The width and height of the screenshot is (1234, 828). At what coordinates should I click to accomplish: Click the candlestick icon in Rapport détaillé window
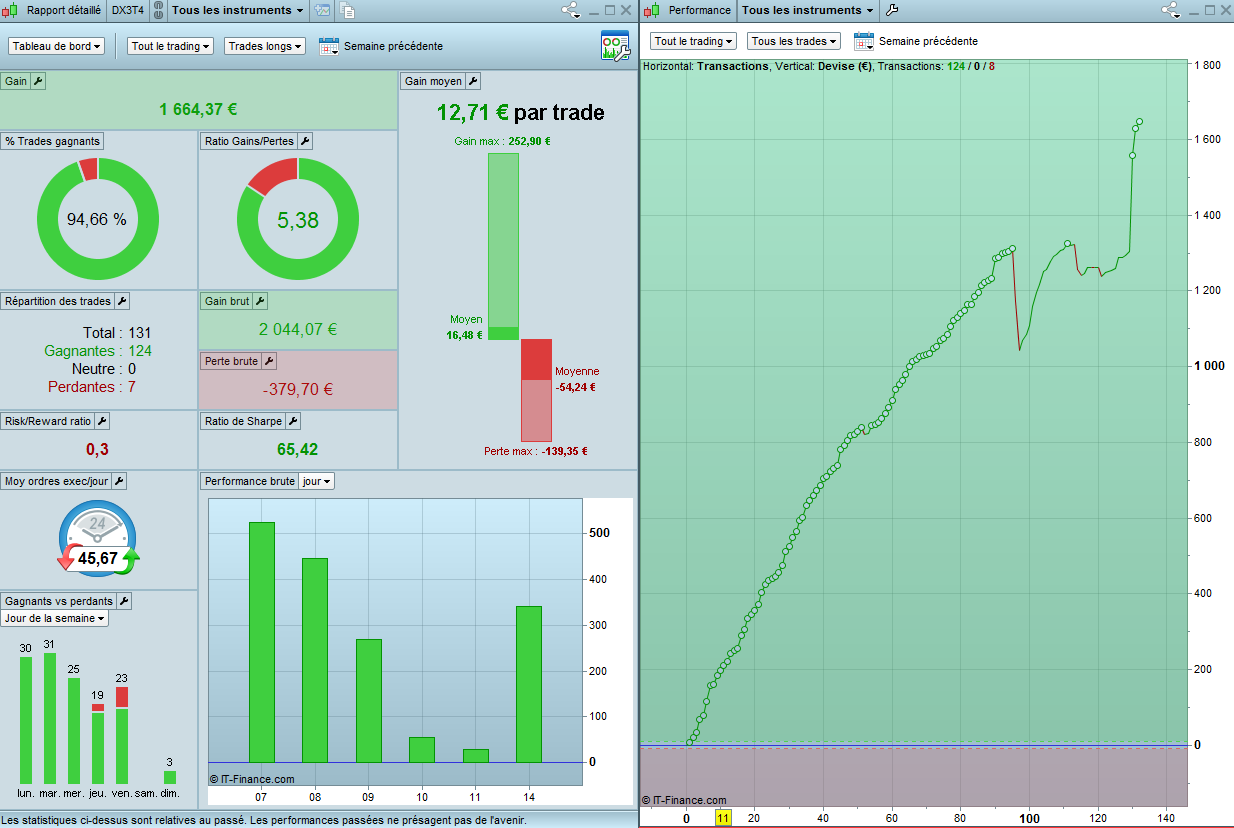pyautogui.click(x=10, y=11)
